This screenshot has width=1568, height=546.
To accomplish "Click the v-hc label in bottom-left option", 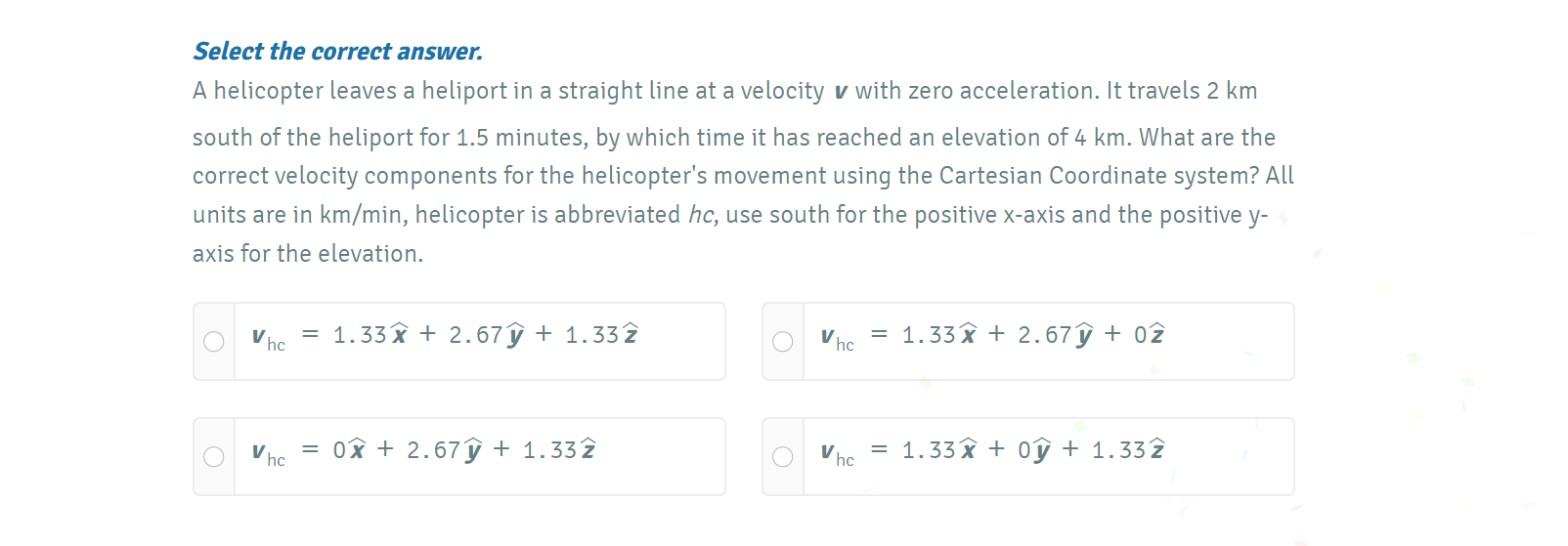I will pyautogui.click(x=268, y=453).
